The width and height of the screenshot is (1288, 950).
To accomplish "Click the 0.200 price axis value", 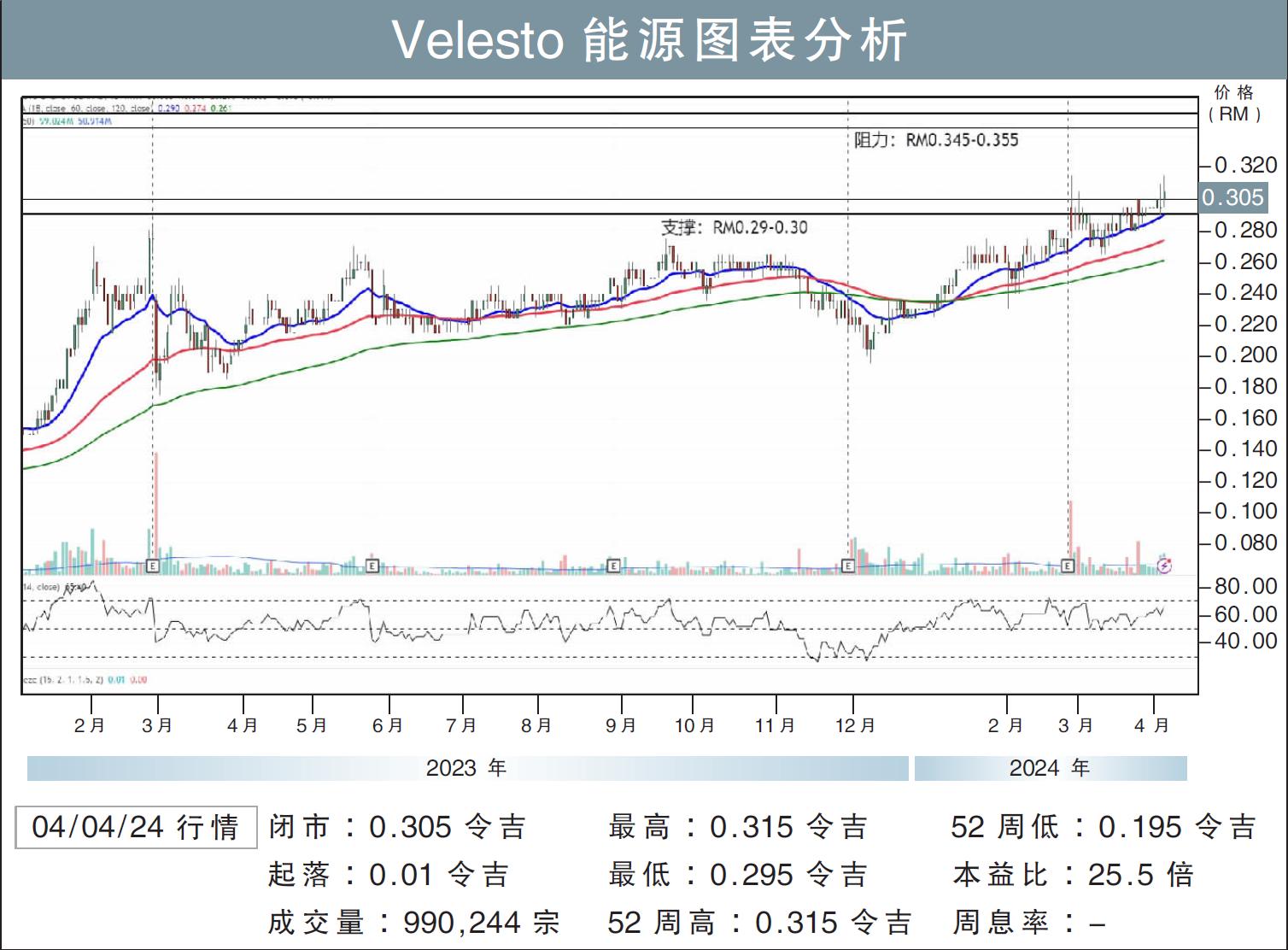I will tap(1246, 355).
